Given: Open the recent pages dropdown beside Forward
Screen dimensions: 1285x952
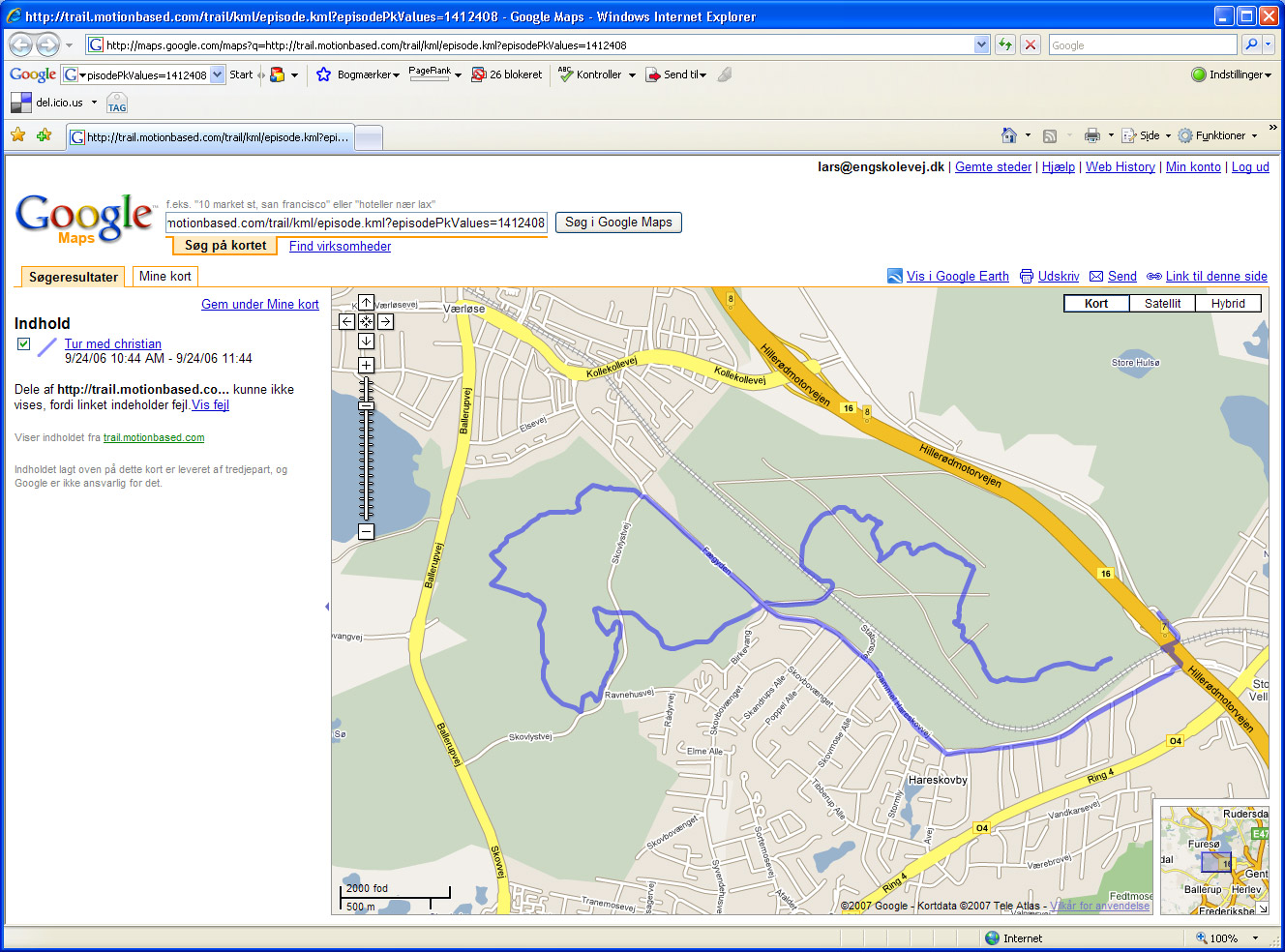Looking at the screenshot, I should coord(69,45).
